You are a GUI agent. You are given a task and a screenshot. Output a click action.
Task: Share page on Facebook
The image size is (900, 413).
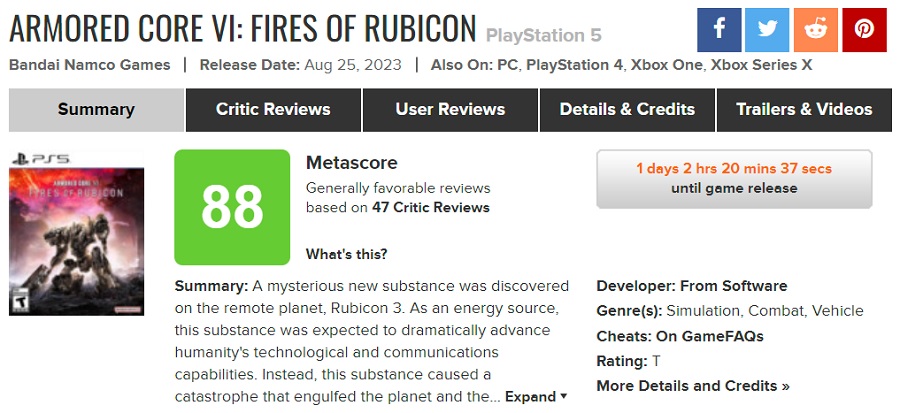[x=719, y=29]
